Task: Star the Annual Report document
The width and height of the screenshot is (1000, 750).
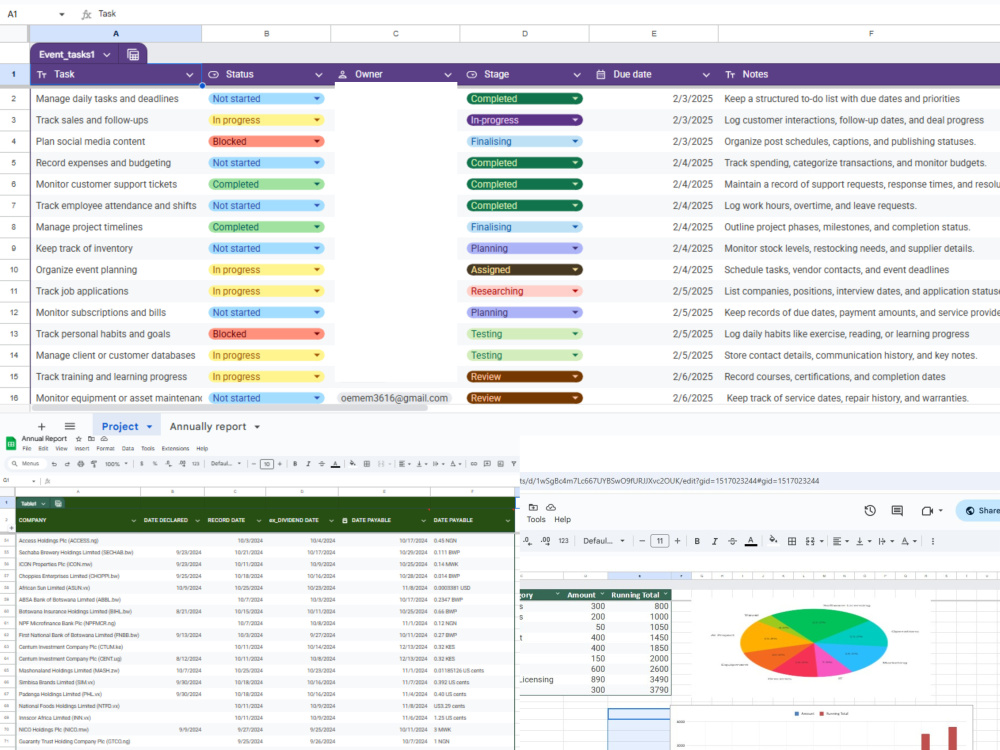Action: [x=78, y=439]
